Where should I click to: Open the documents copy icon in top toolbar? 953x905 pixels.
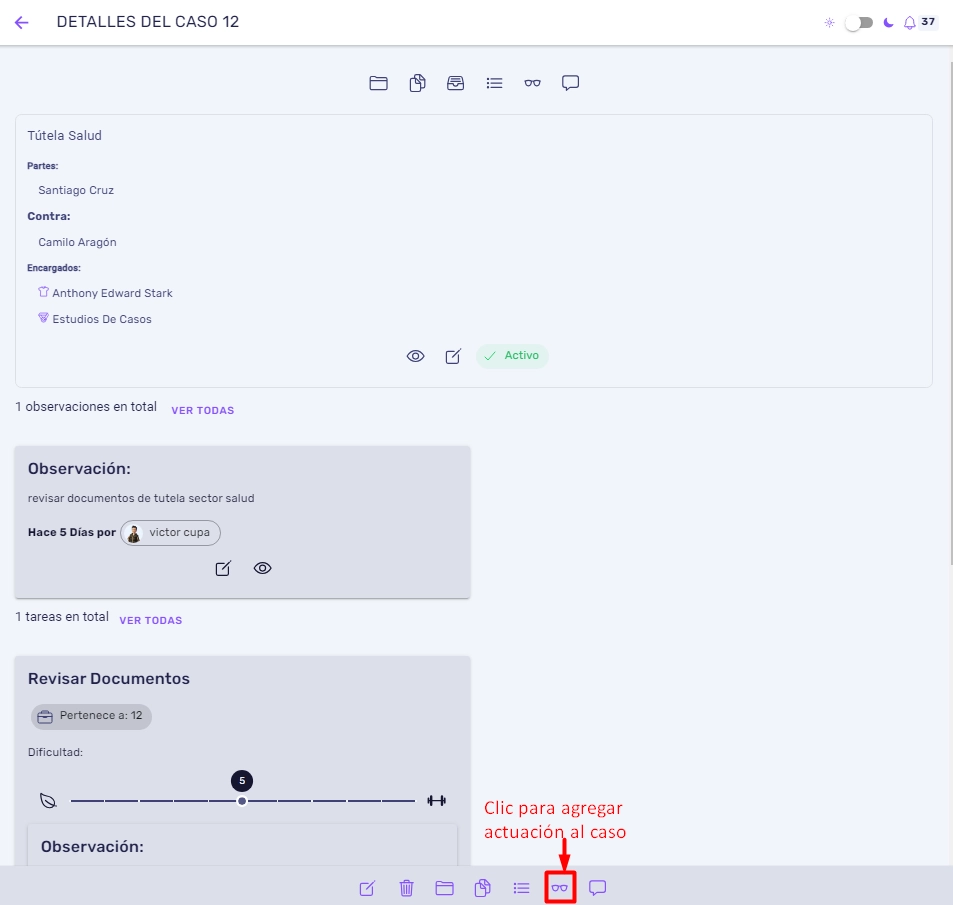(x=417, y=83)
